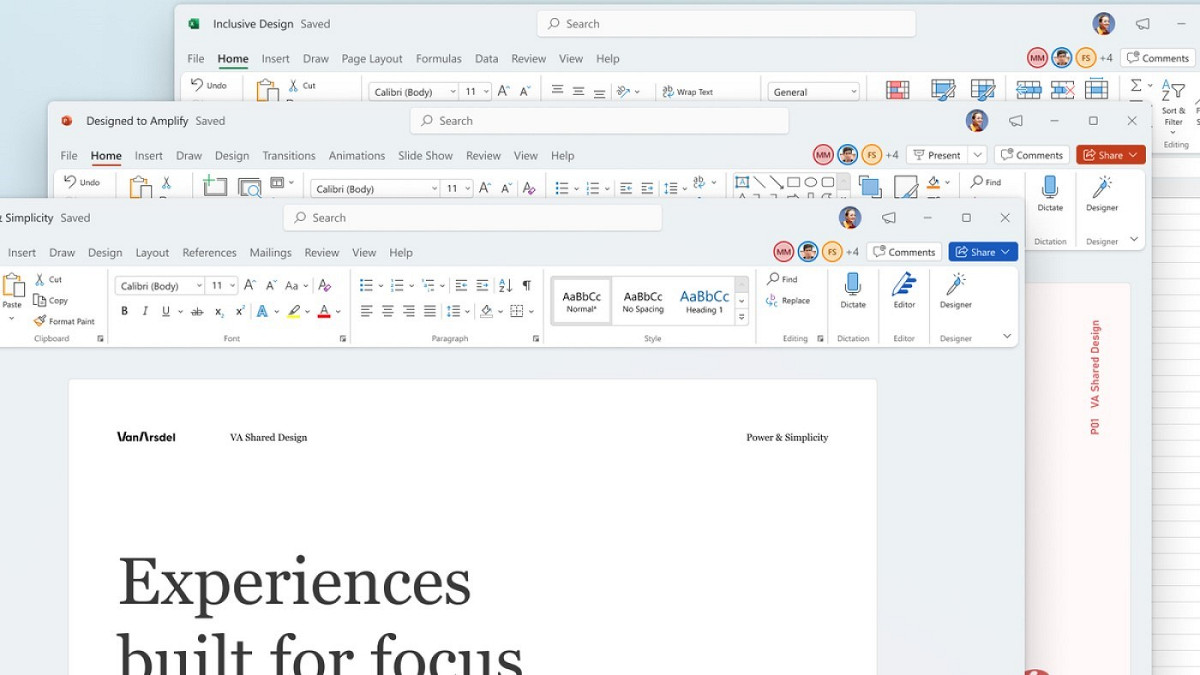Click Present button in PowerPoint
Image resolution: width=1200 pixels, height=675 pixels.
pyautogui.click(x=937, y=155)
